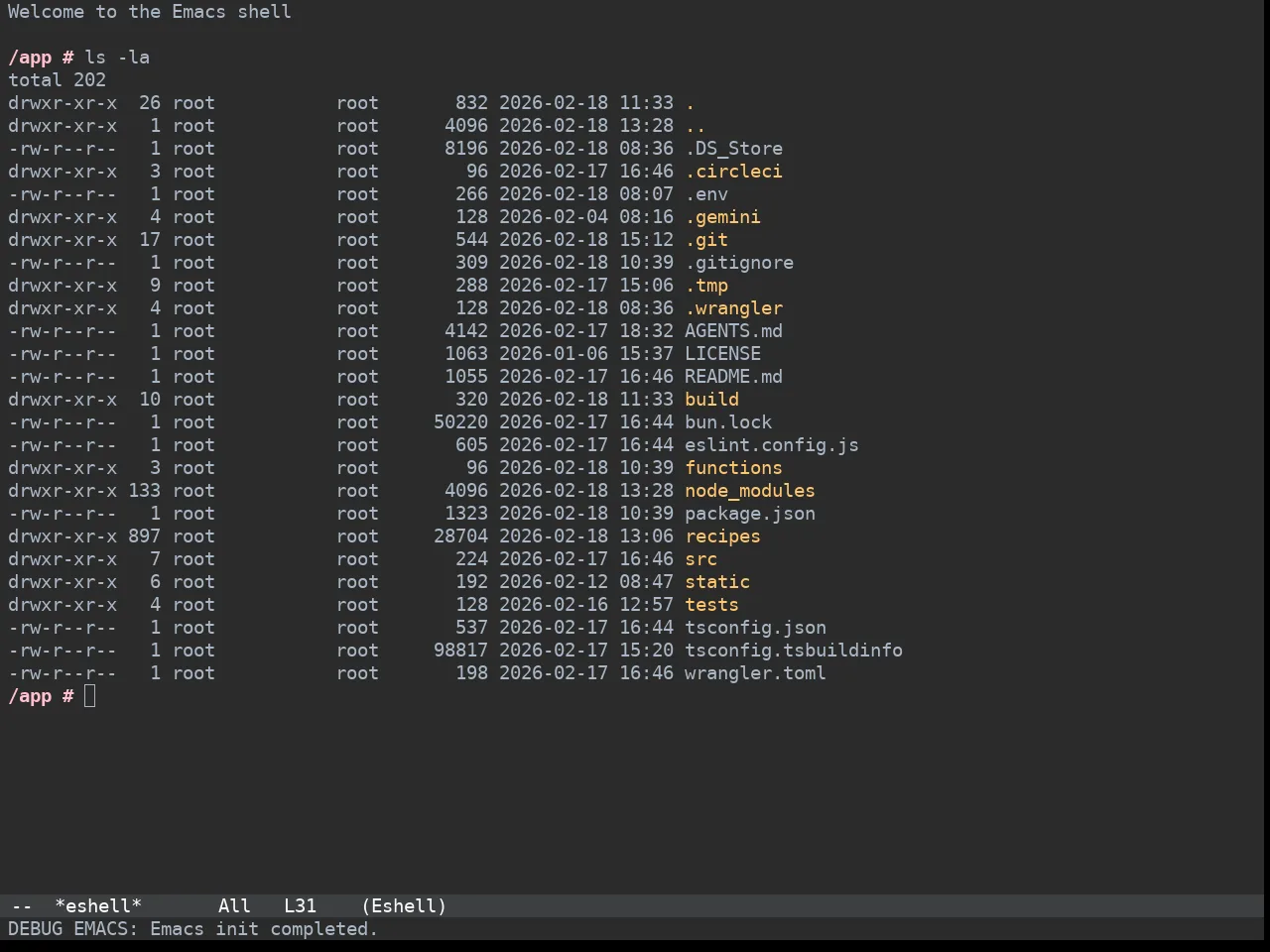Click the *eshell* buffer name in mode line
The height and width of the screenshot is (952, 1270).
pyautogui.click(x=98, y=906)
